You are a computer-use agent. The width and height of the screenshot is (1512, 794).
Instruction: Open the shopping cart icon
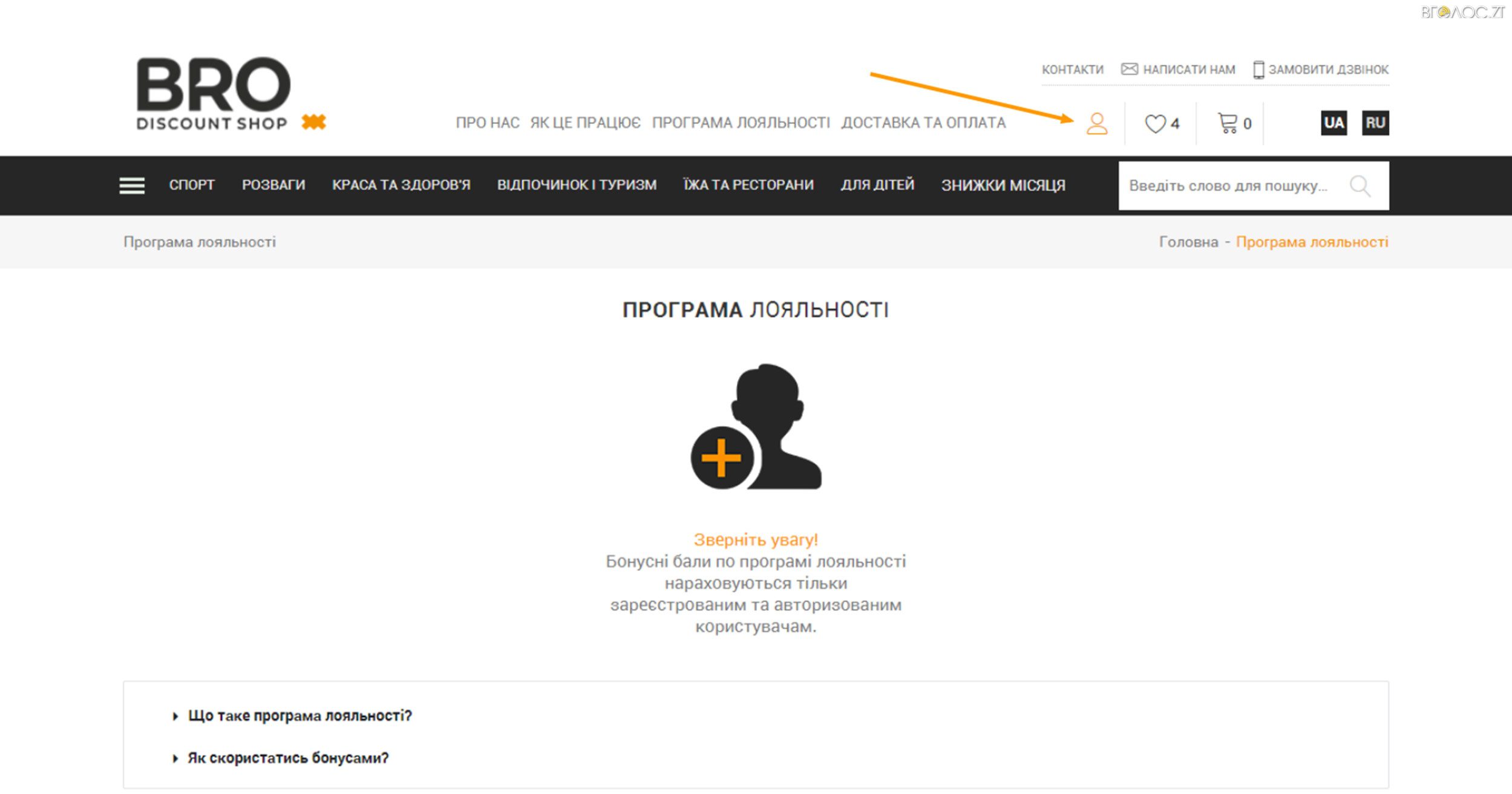tap(1227, 123)
